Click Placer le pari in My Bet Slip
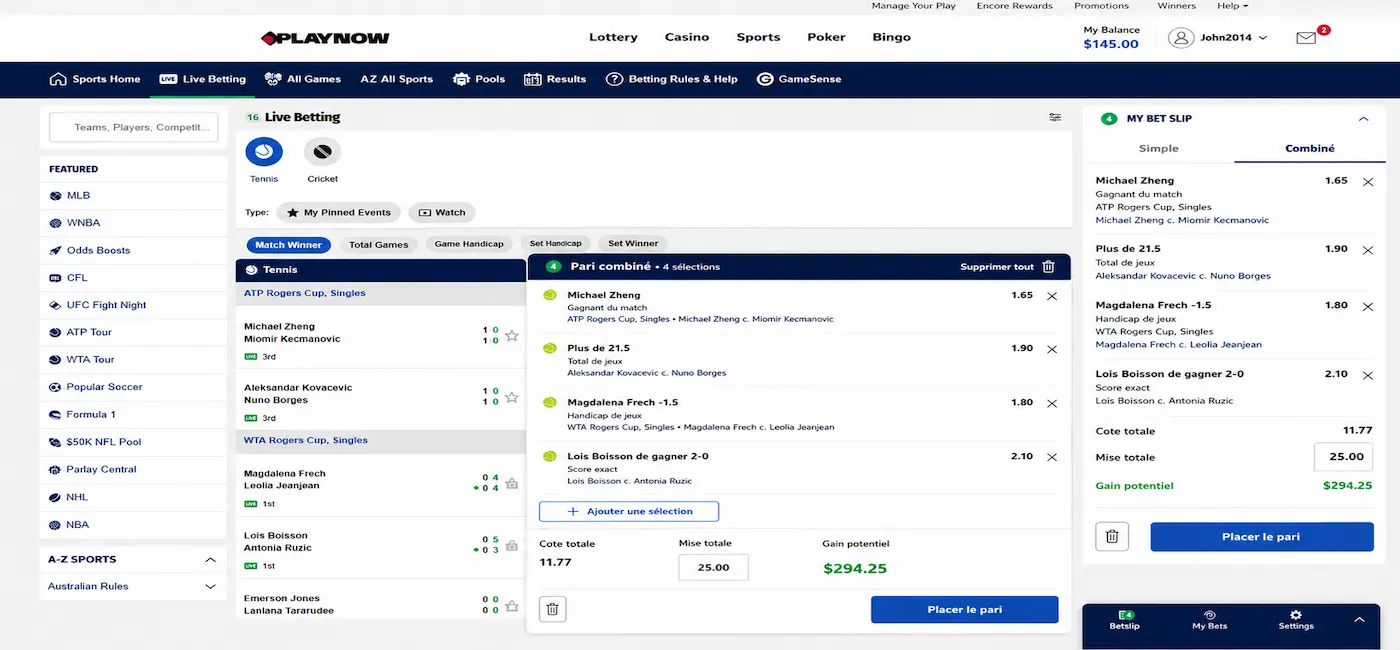The height and width of the screenshot is (650, 1400). 1261,537
